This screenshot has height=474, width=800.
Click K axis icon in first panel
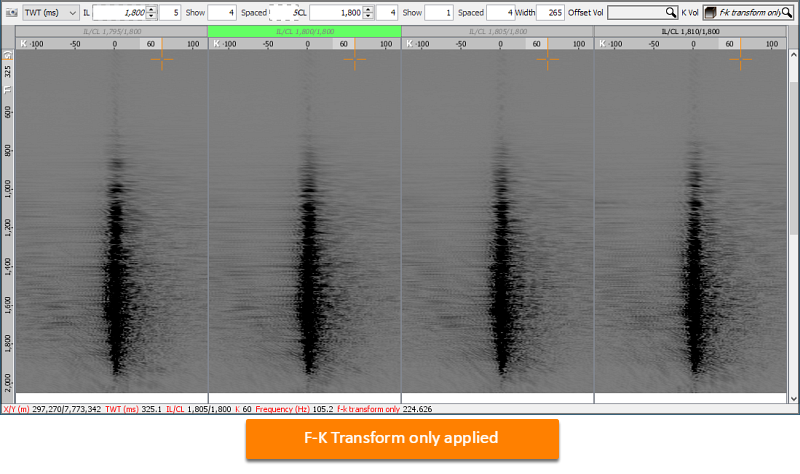[23, 44]
